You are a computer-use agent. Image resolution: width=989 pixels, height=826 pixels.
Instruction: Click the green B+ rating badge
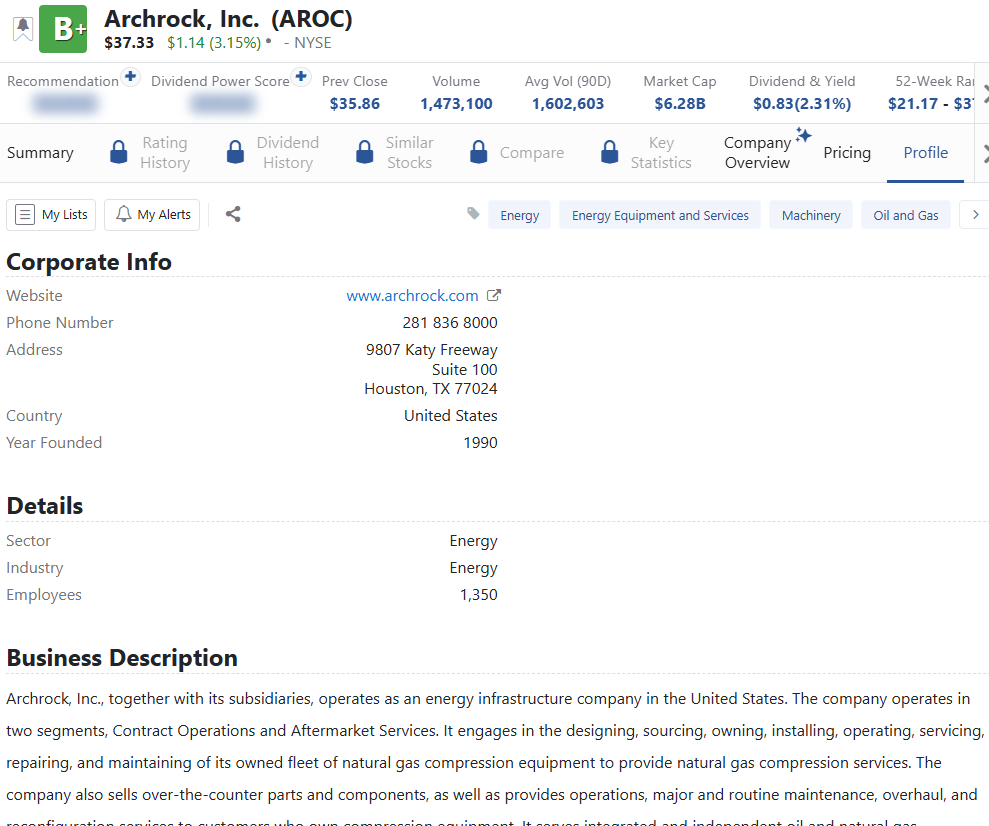(63, 29)
